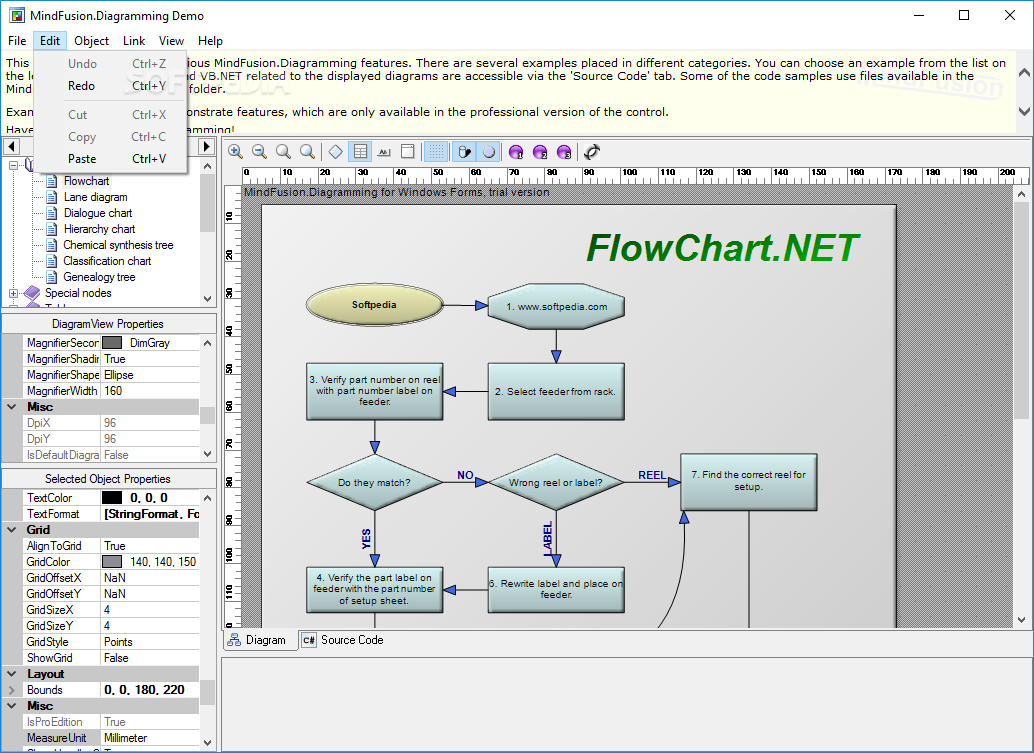Click the MagnifierWidth value 160
The width and height of the screenshot is (1034, 753).
click(x=150, y=391)
